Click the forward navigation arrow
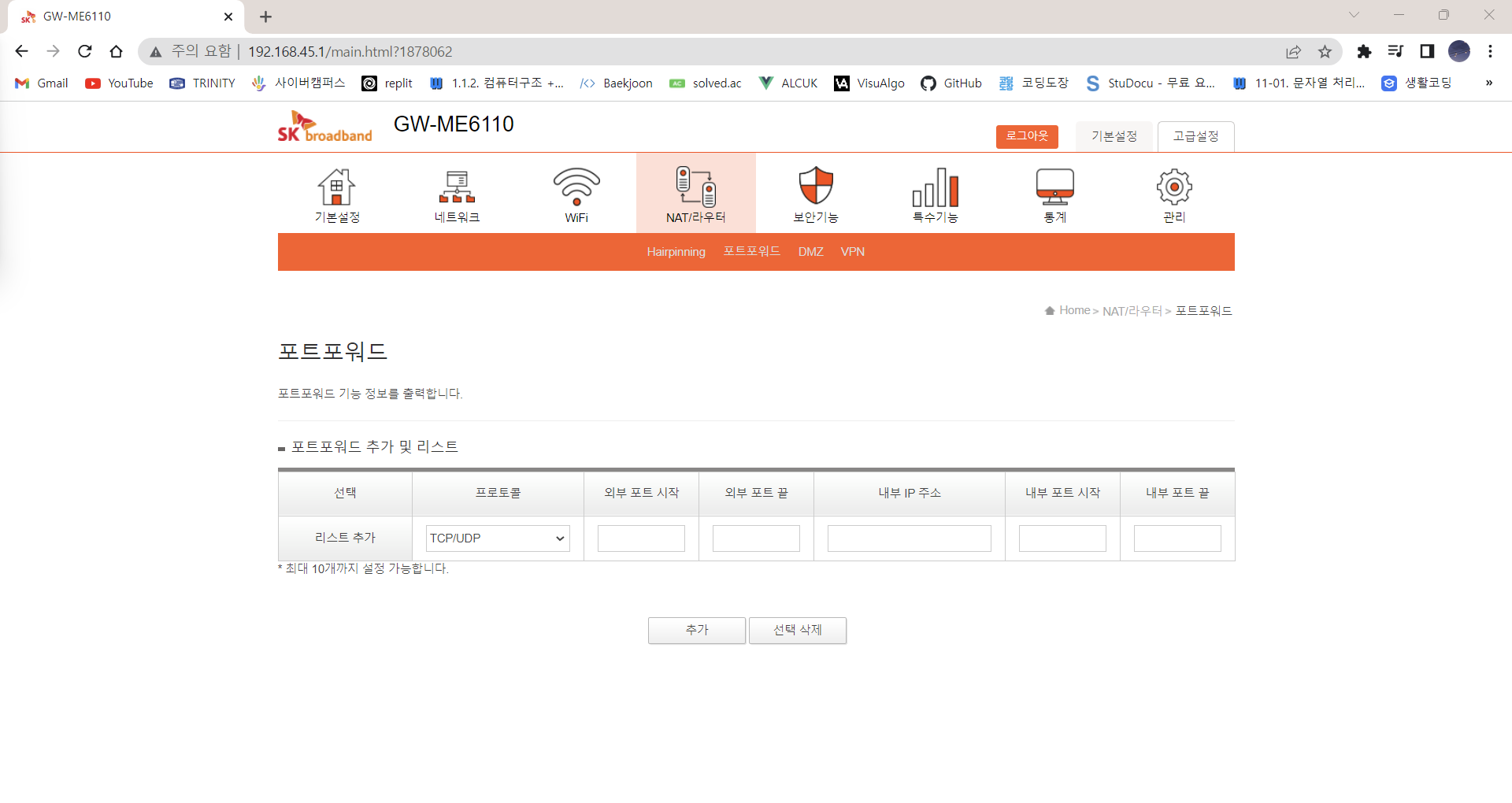The image size is (1512, 803). tap(53, 51)
